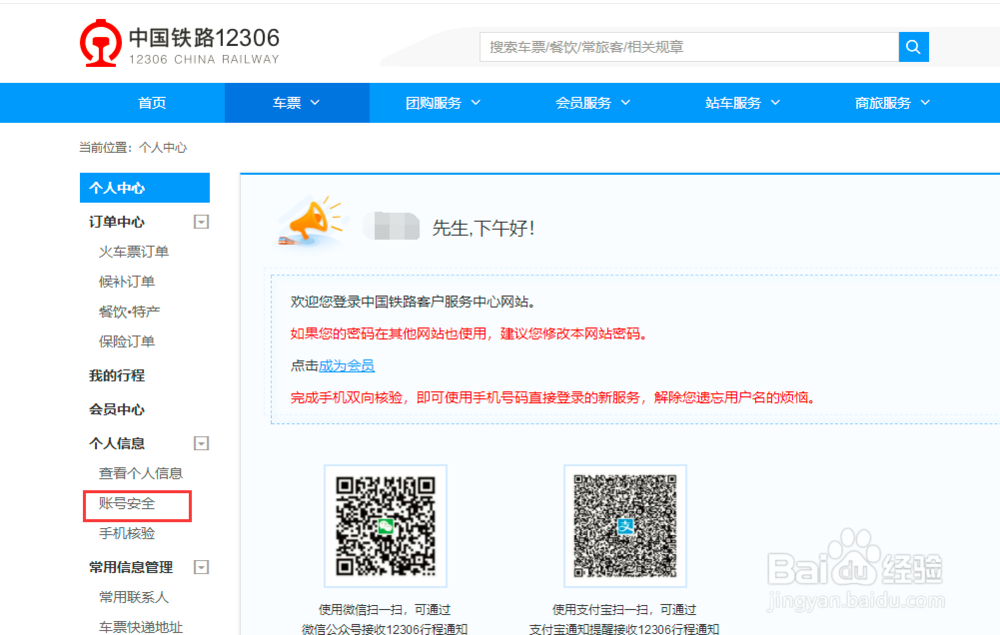The height and width of the screenshot is (635, 1000).
Task: Expand the 订单中心 section
Action: tap(200, 221)
